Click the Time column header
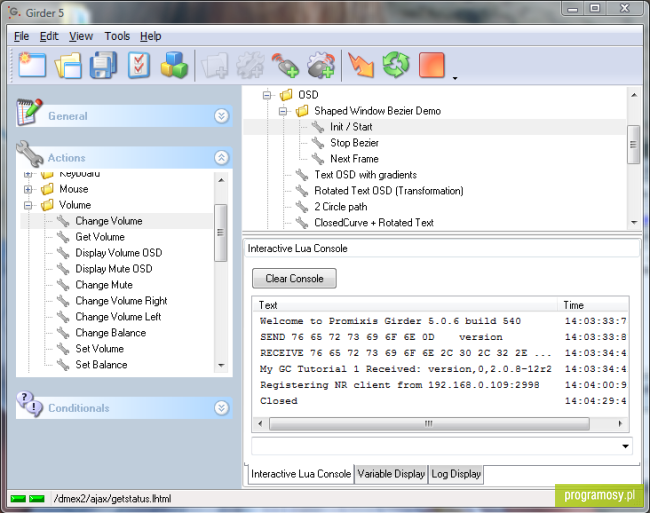 (593, 305)
